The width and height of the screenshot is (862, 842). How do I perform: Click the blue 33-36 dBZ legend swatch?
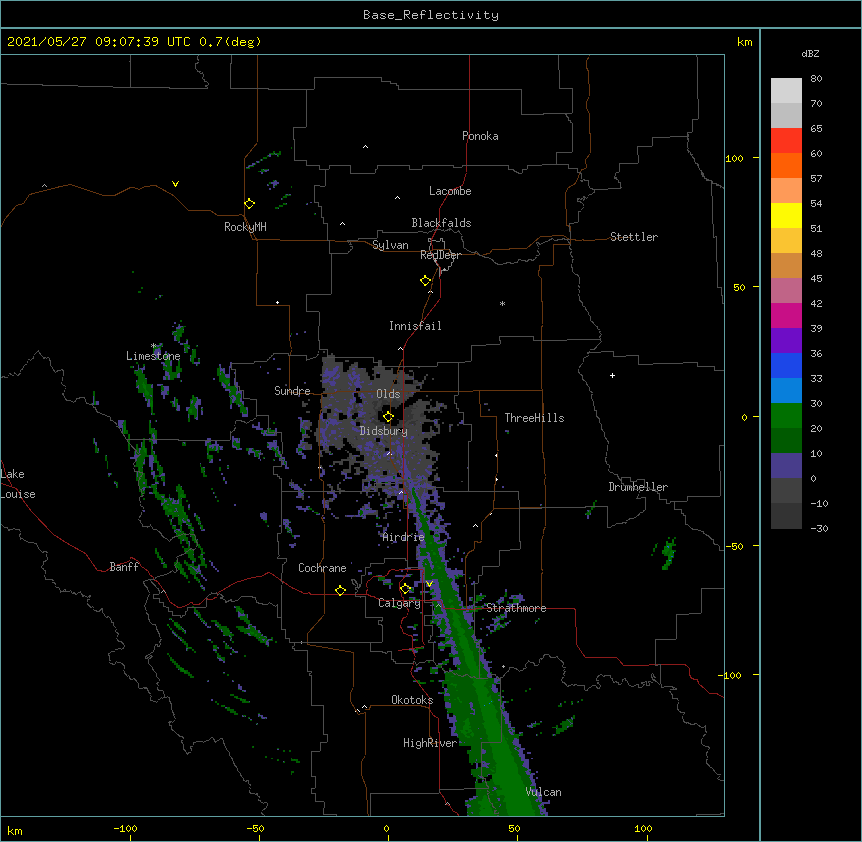pos(786,365)
